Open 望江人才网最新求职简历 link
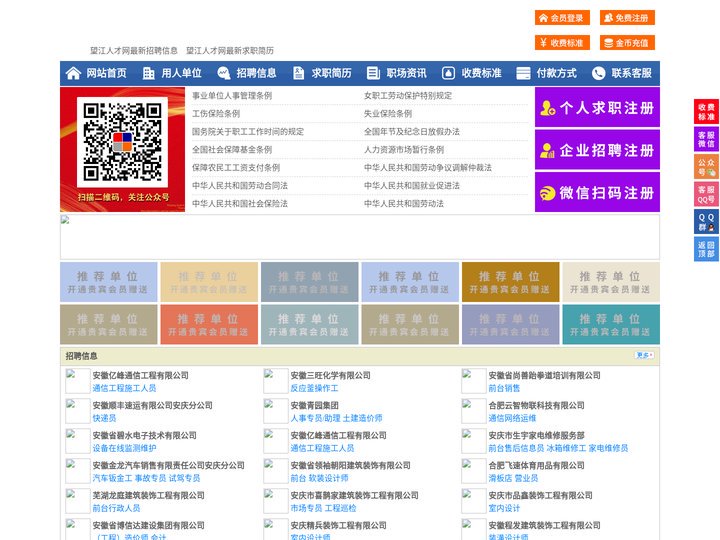Viewport: 720px width, 540px height. pos(230,51)
